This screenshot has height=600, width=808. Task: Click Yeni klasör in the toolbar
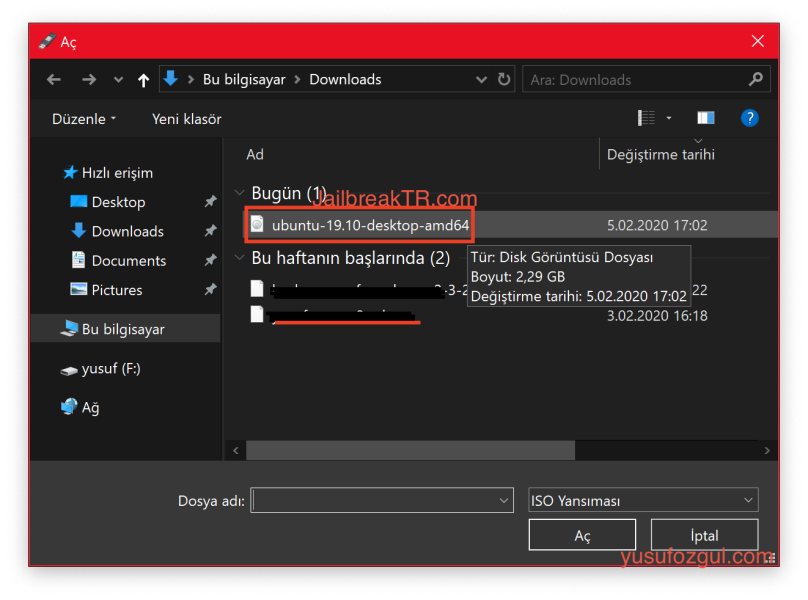tap(187, 119)
